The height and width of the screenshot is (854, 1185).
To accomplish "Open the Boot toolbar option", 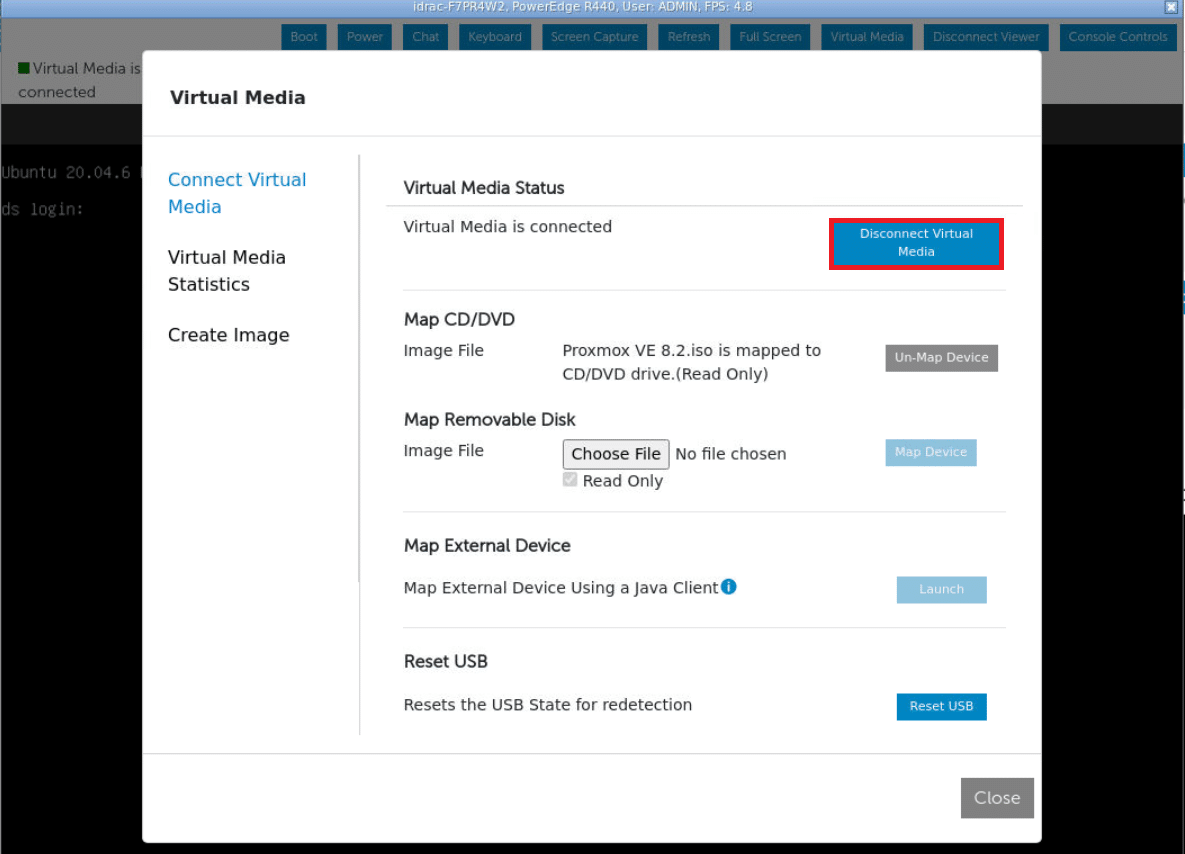I will click(x=304, y=37).
